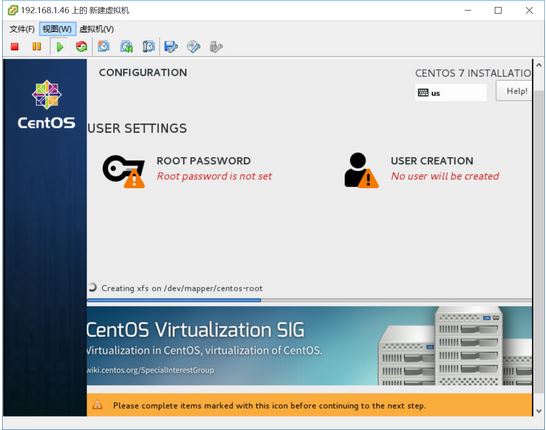Screen dimensions: 546x430
Task: Click the grayed USB device connect icon
Action: 216,47
